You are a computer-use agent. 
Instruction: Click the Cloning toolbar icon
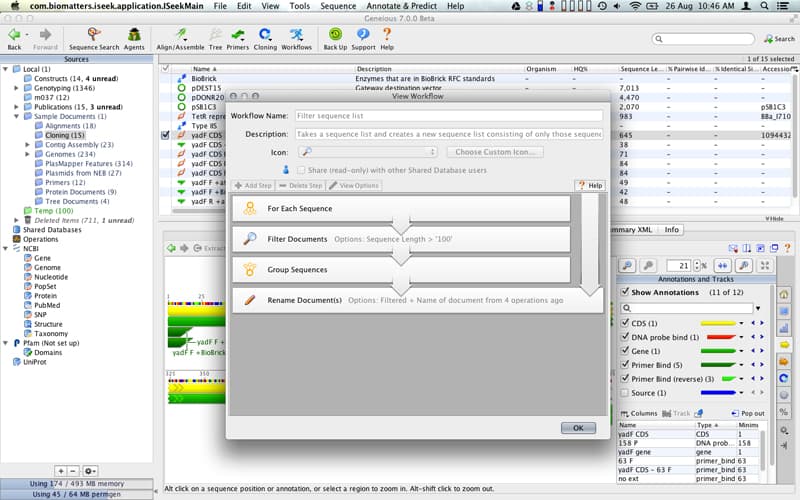[x=265, y=39]
